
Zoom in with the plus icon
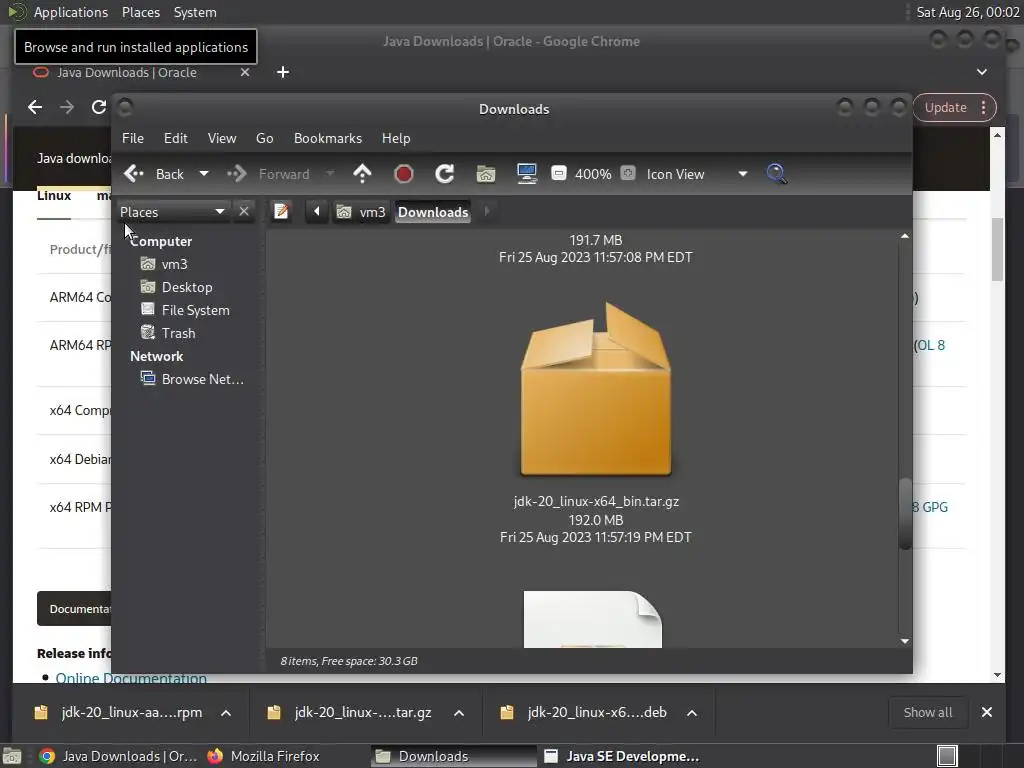(x=628, y=174)
